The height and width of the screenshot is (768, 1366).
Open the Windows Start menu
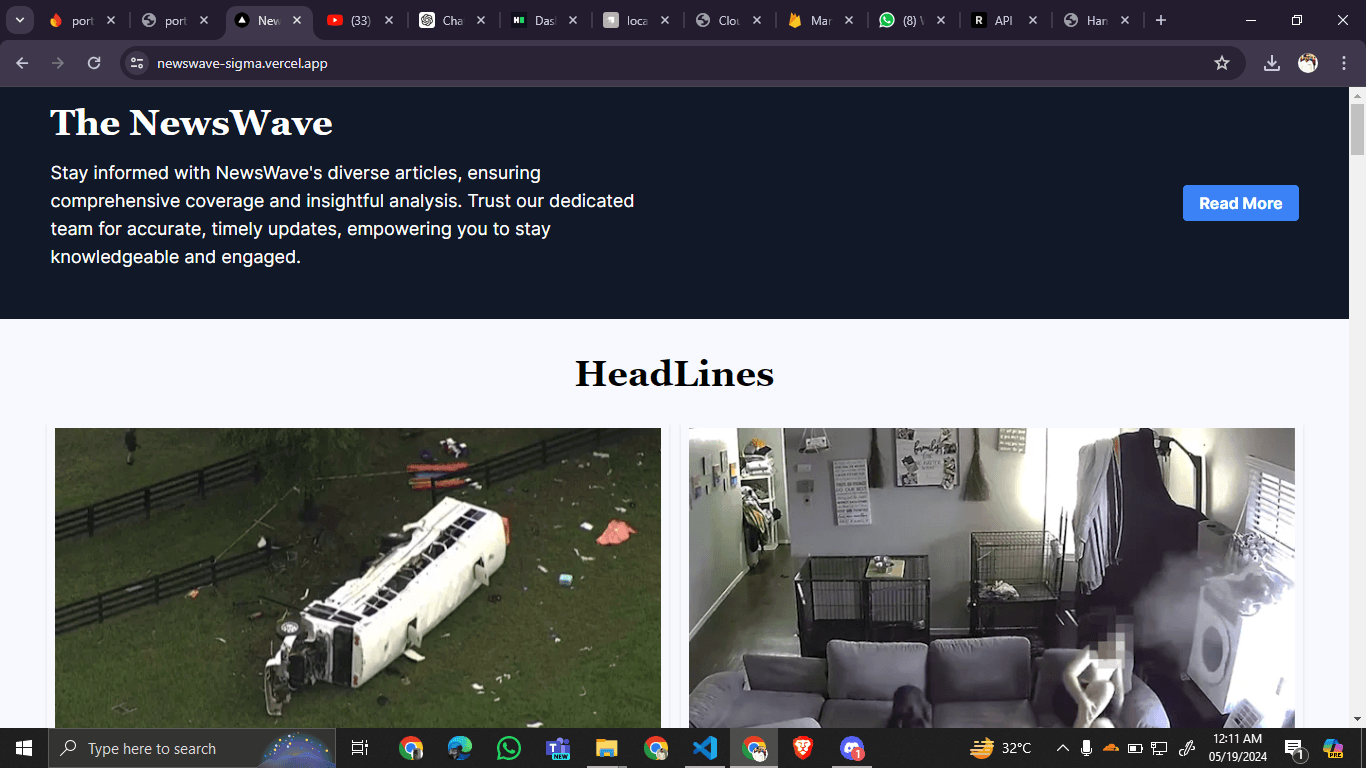click(24, 748)
